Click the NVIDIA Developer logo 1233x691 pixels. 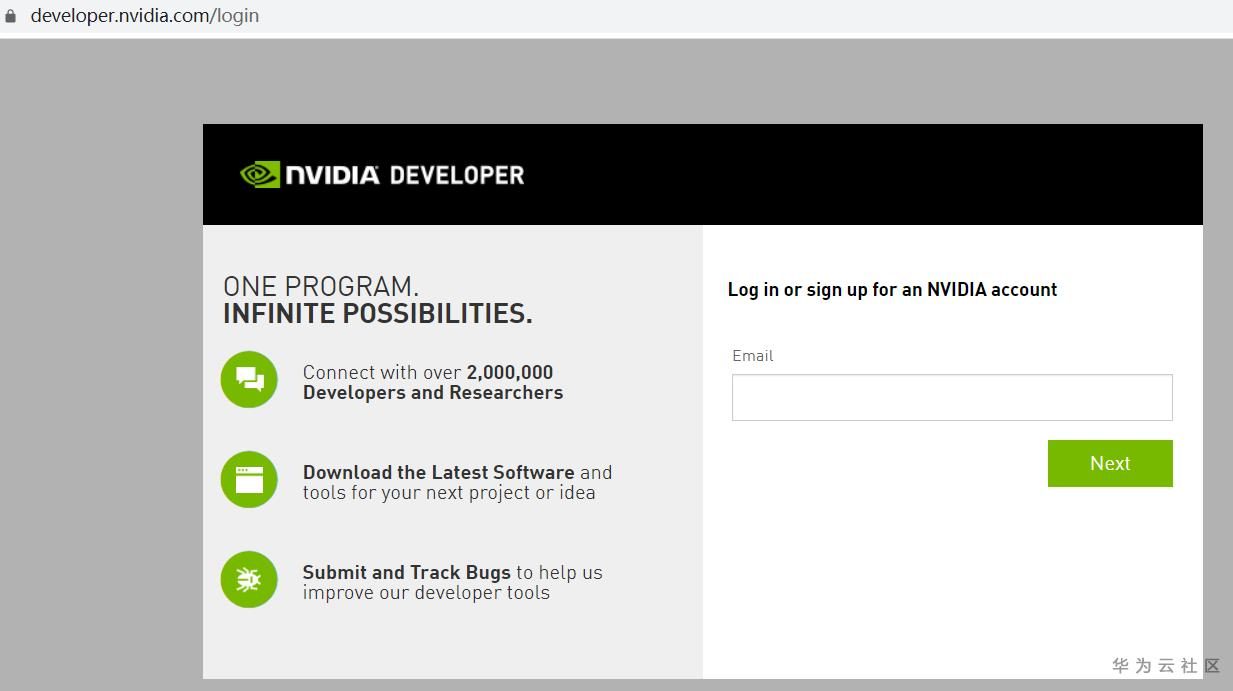pyautogui.click(x=382, y=175)
